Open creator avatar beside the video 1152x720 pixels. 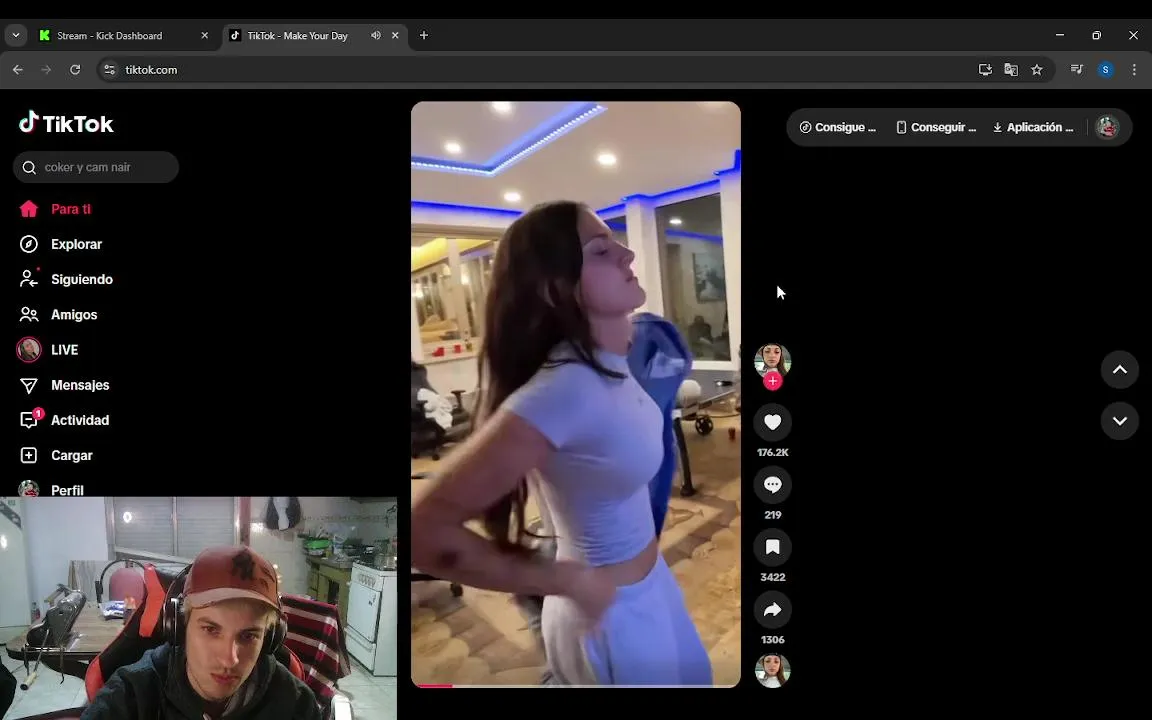coord(772,361)
